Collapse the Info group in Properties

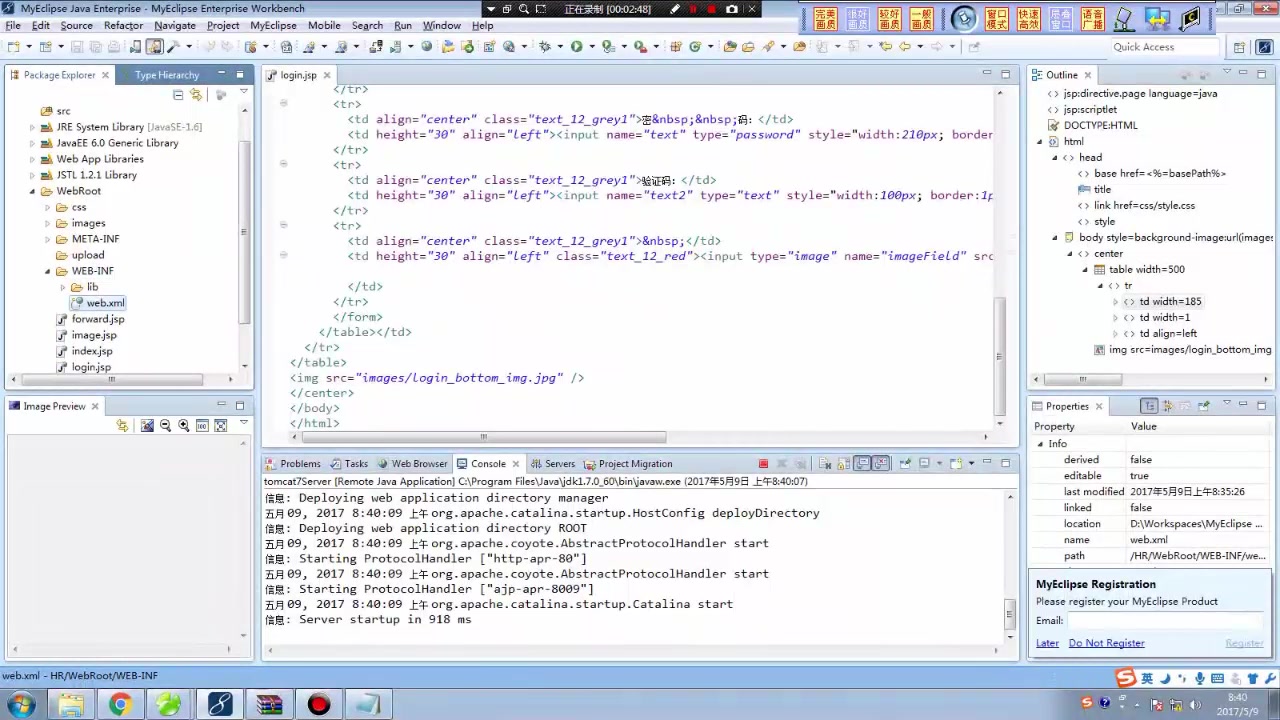(x=1040, y=444)
